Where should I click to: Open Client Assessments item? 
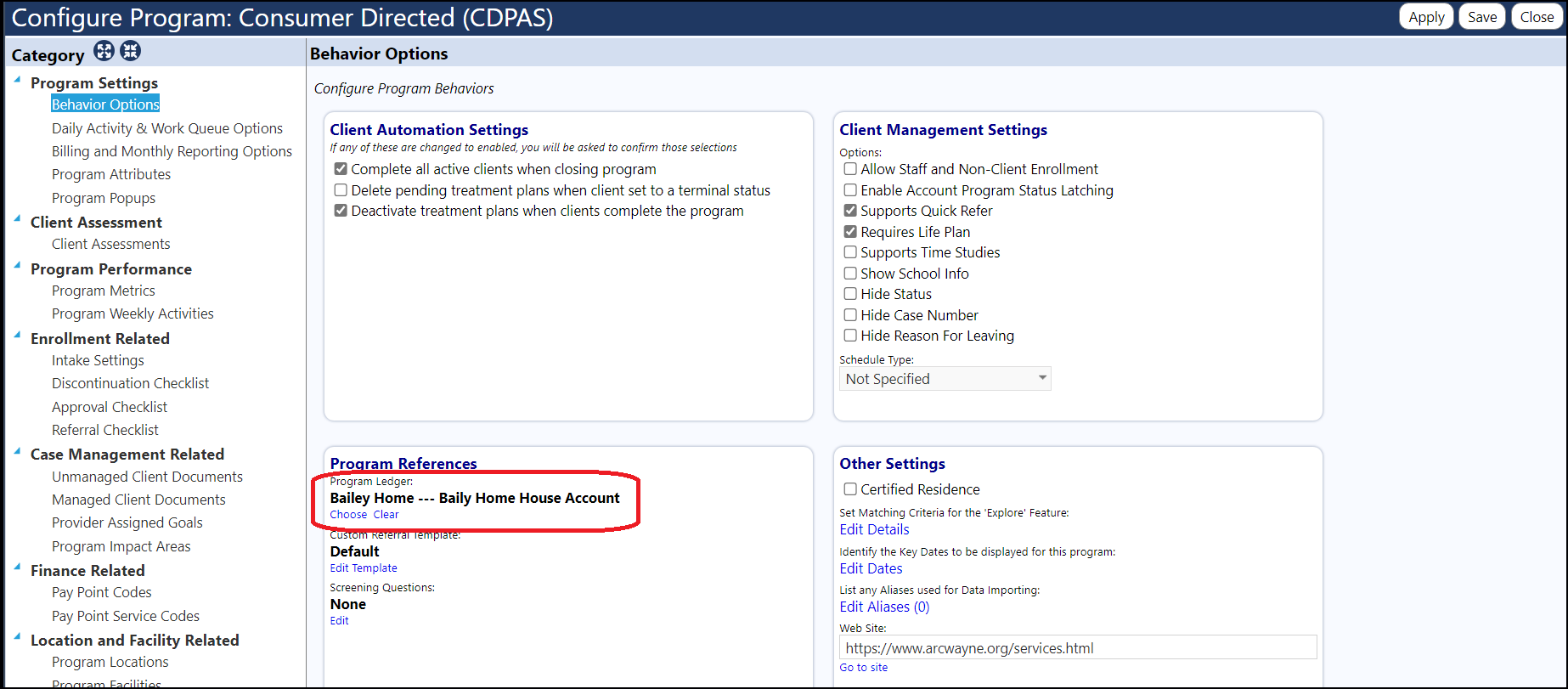[x=111, y=244]
